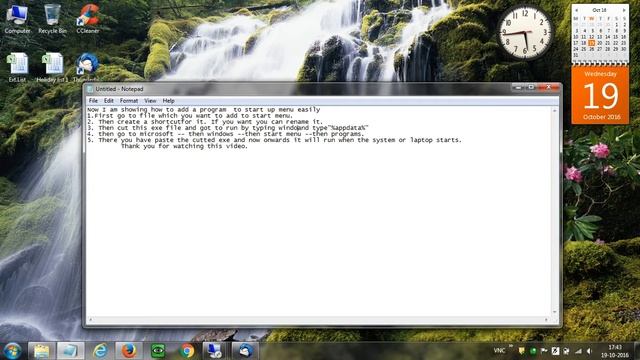Open Thunderbird from the taskbar
640x360 pixels.
point(245,351)
